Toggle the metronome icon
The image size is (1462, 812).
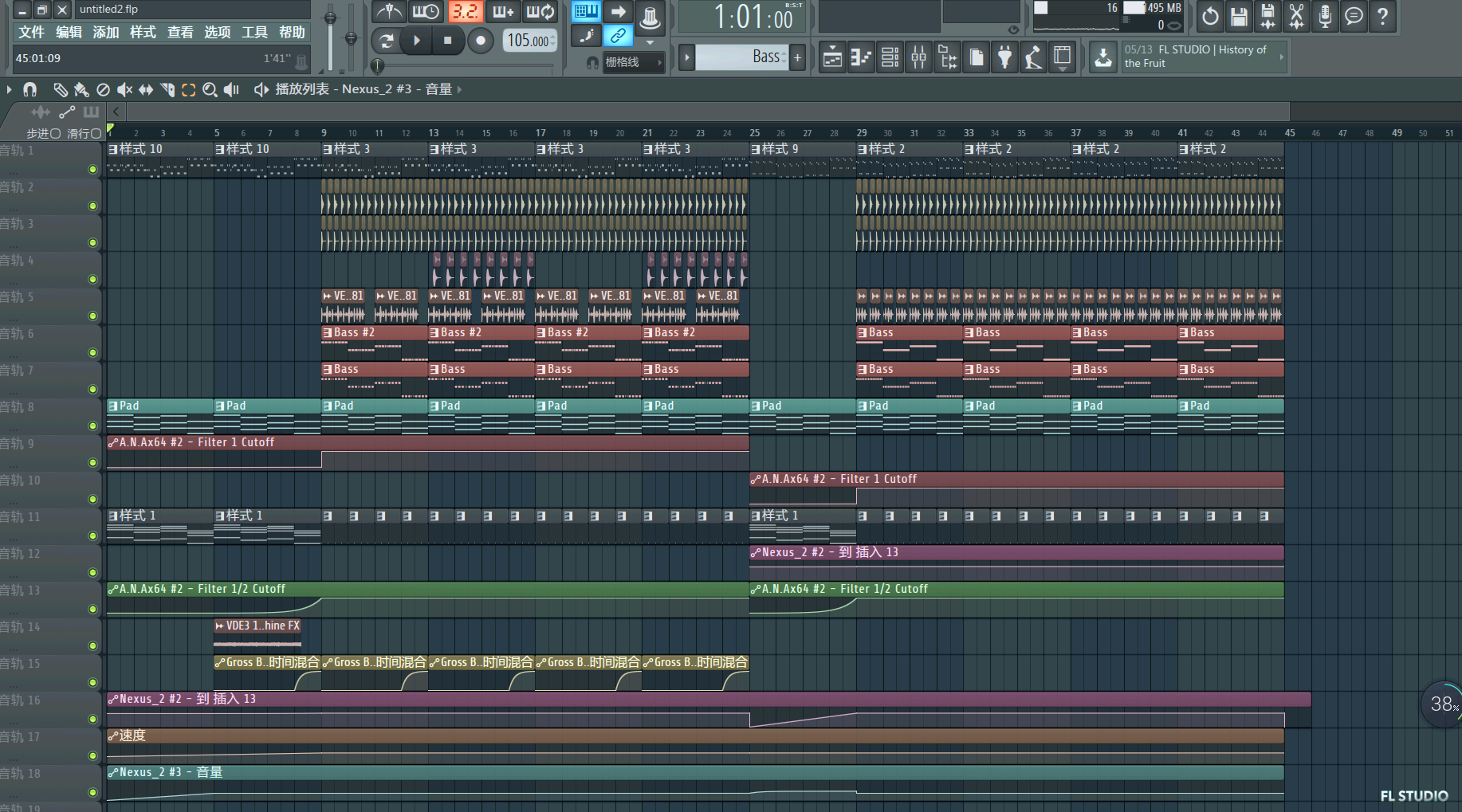click(x=389, y=12)
